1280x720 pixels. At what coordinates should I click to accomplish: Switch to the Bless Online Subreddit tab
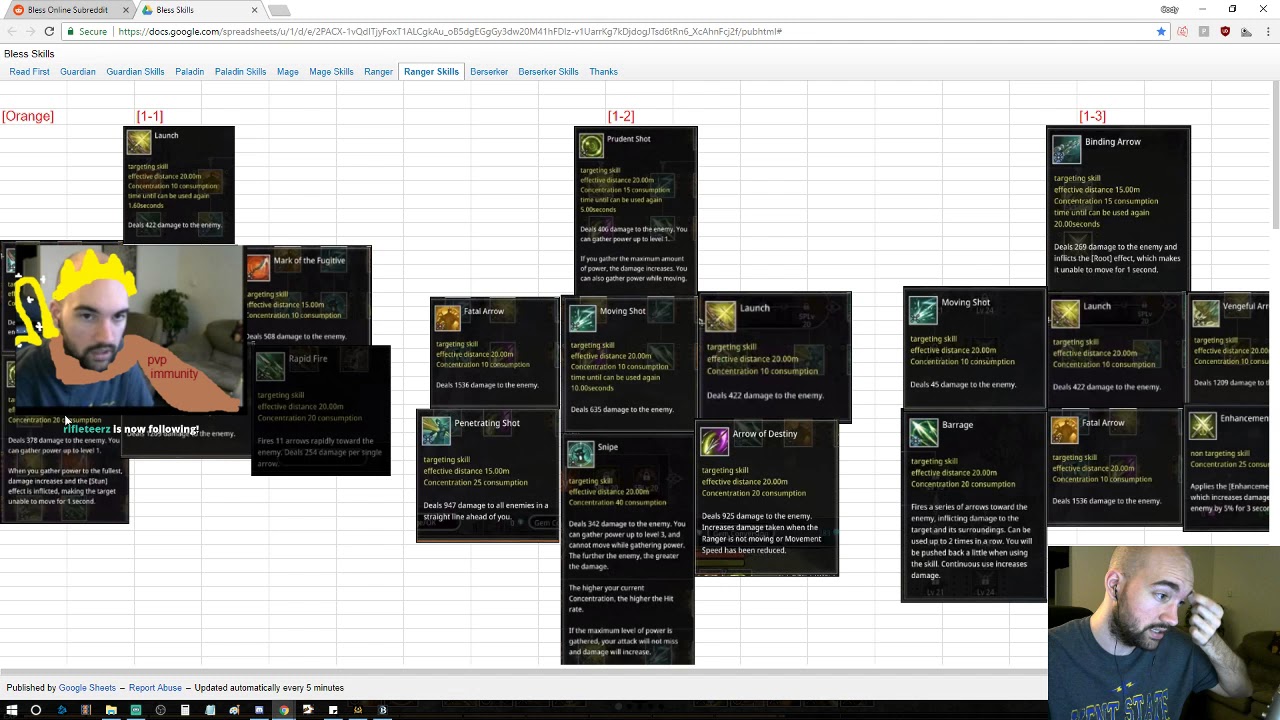pos(68,10)
